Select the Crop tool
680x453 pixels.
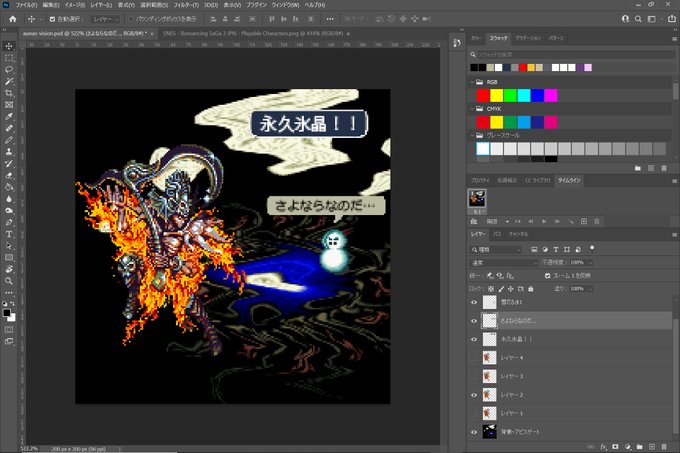(x=9, y=93)
